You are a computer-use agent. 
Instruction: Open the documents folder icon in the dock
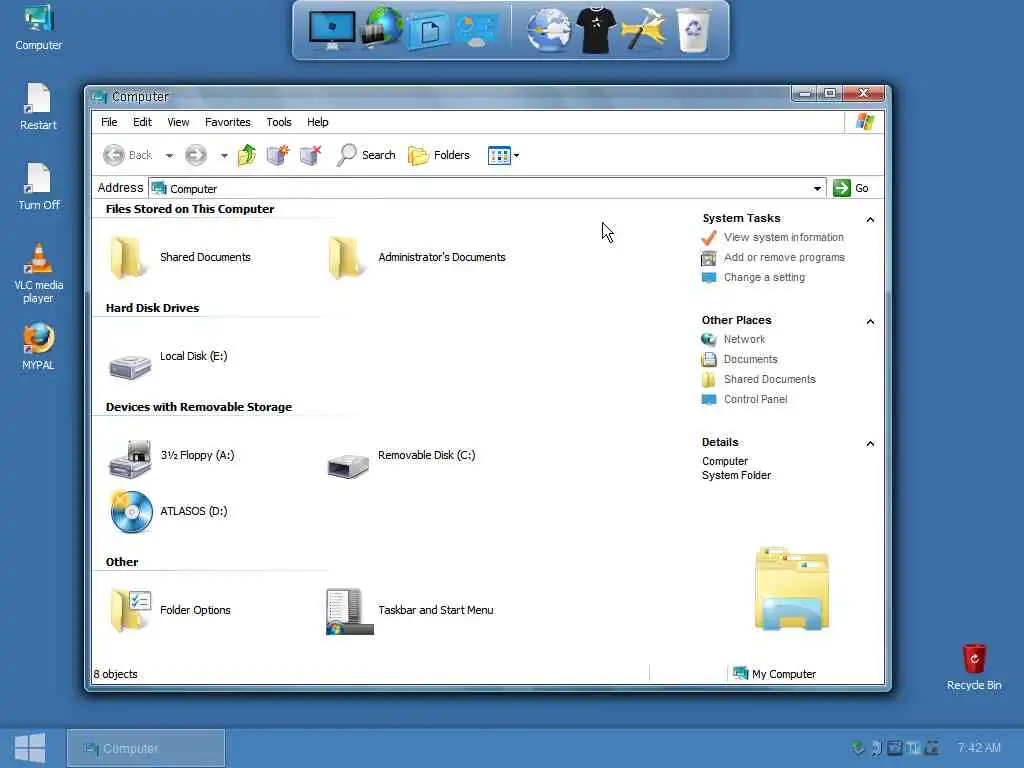pos(427,31)
